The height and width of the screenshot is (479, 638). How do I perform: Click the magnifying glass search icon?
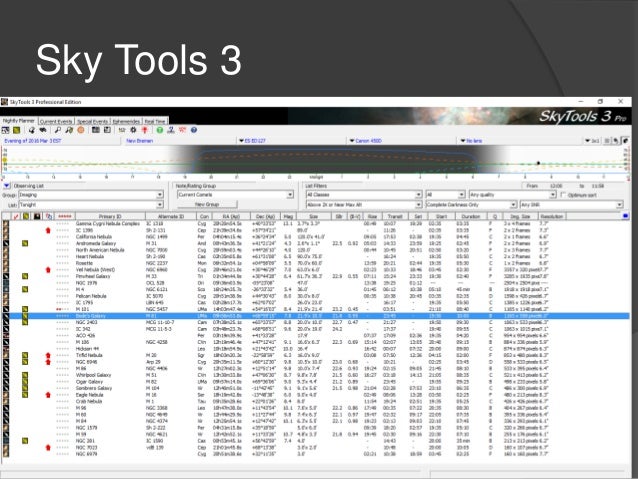click(58, 130)
